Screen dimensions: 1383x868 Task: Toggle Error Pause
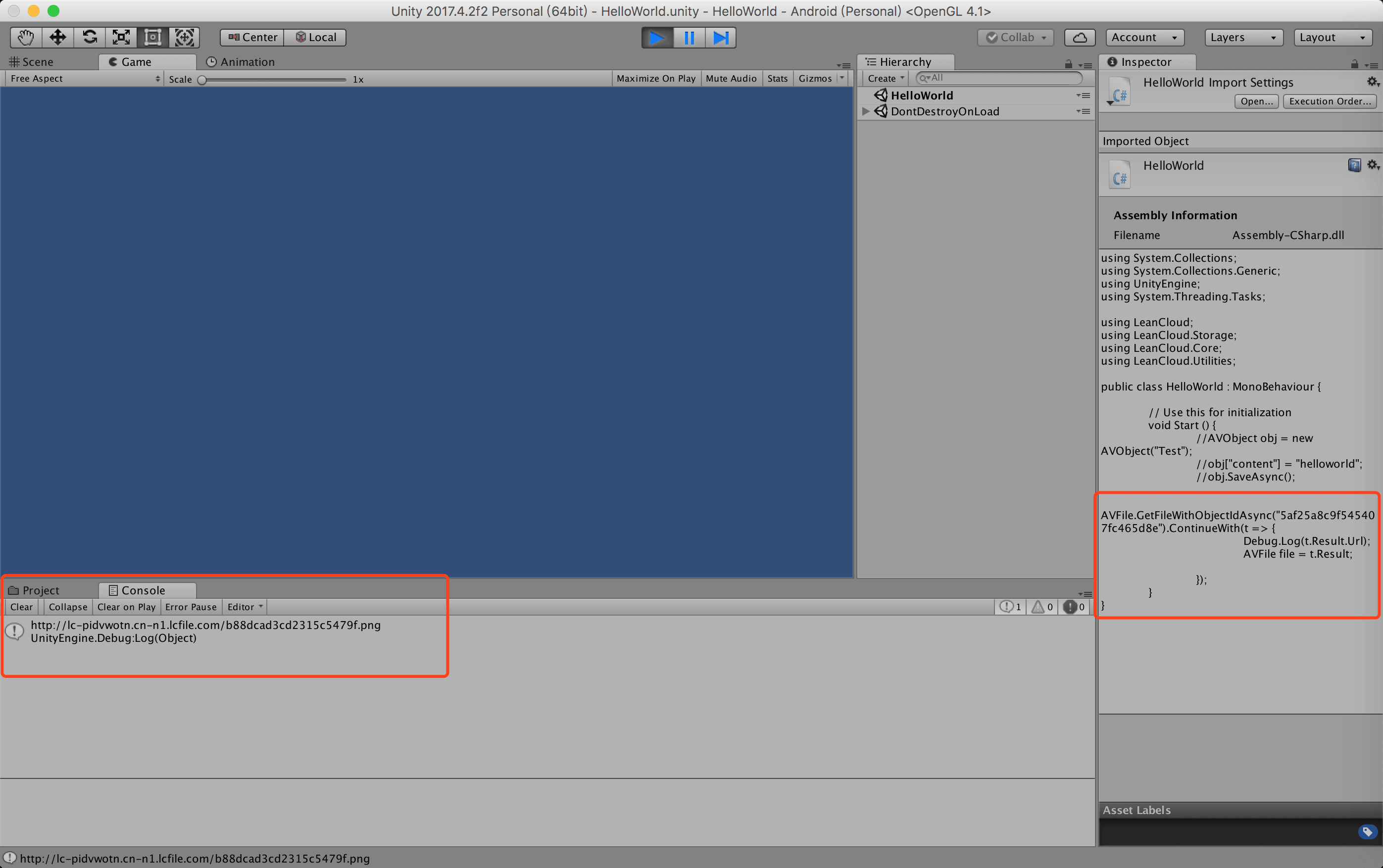(191, 607)
